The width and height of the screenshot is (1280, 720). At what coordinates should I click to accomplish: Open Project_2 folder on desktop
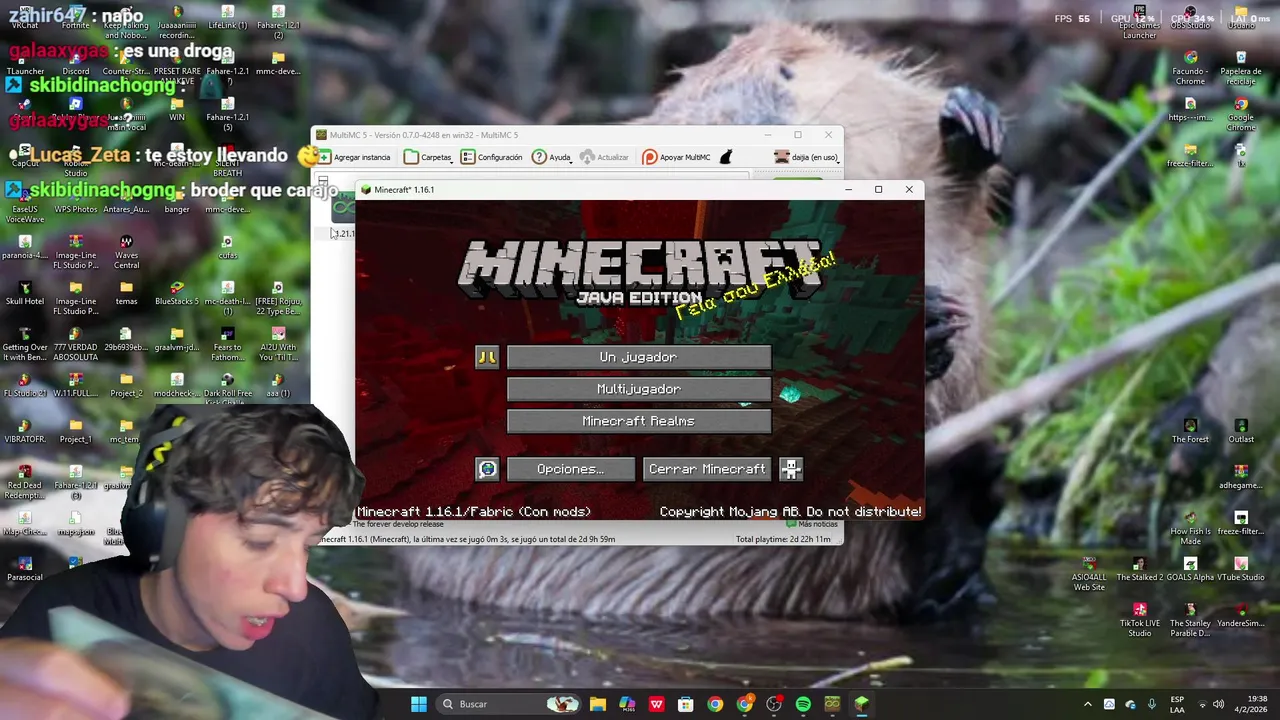[126, 385]
